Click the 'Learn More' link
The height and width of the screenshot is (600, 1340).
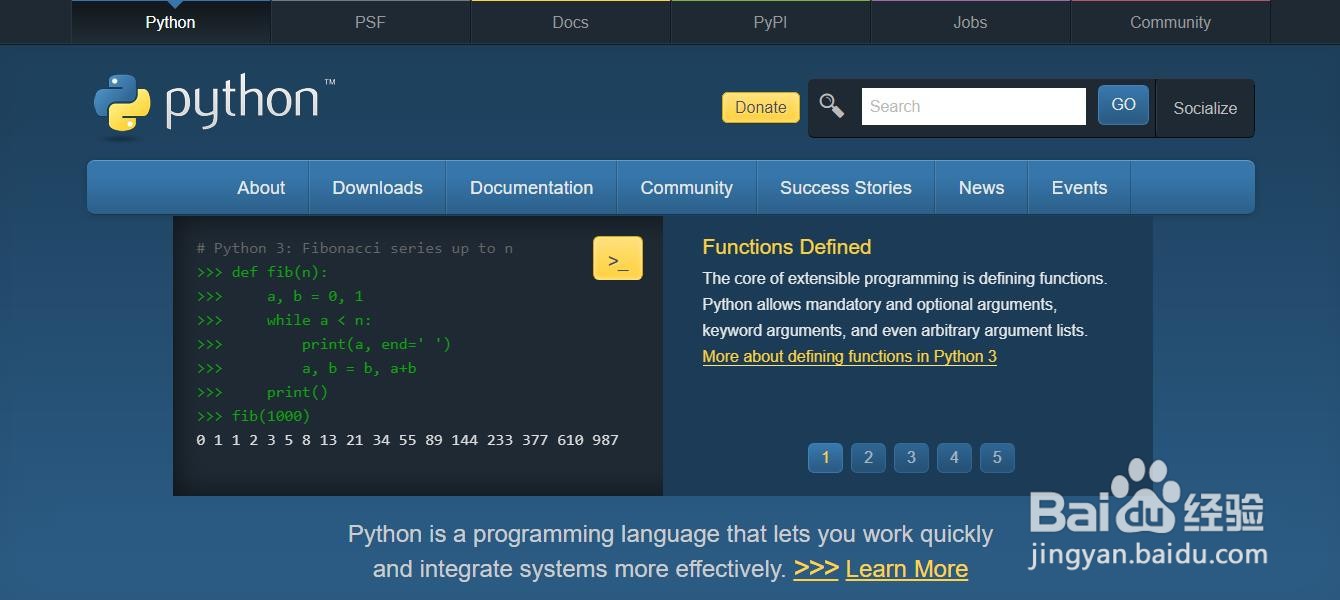[906, 568]
